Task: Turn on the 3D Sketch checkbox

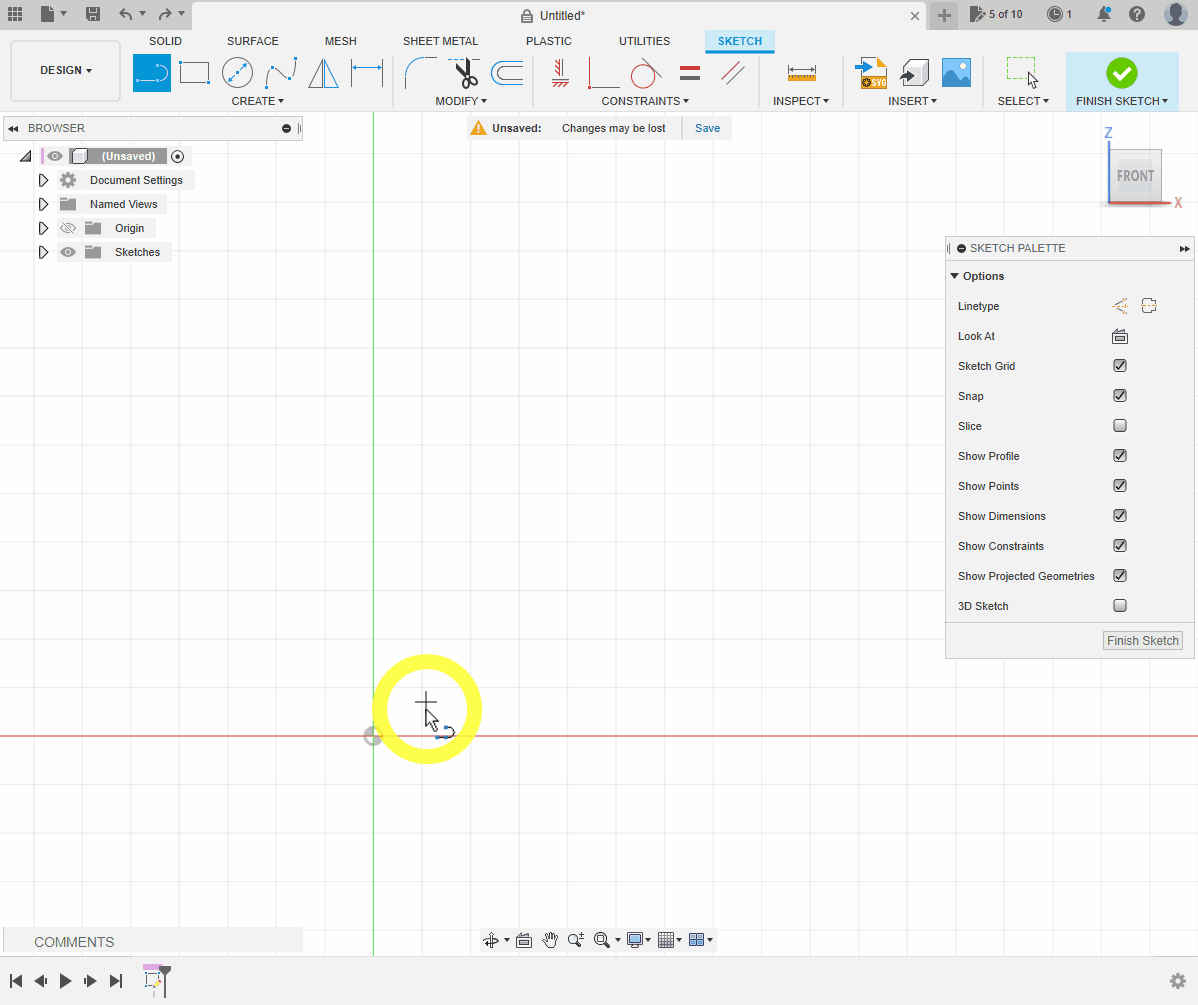Action: (x=1120, y=606)
